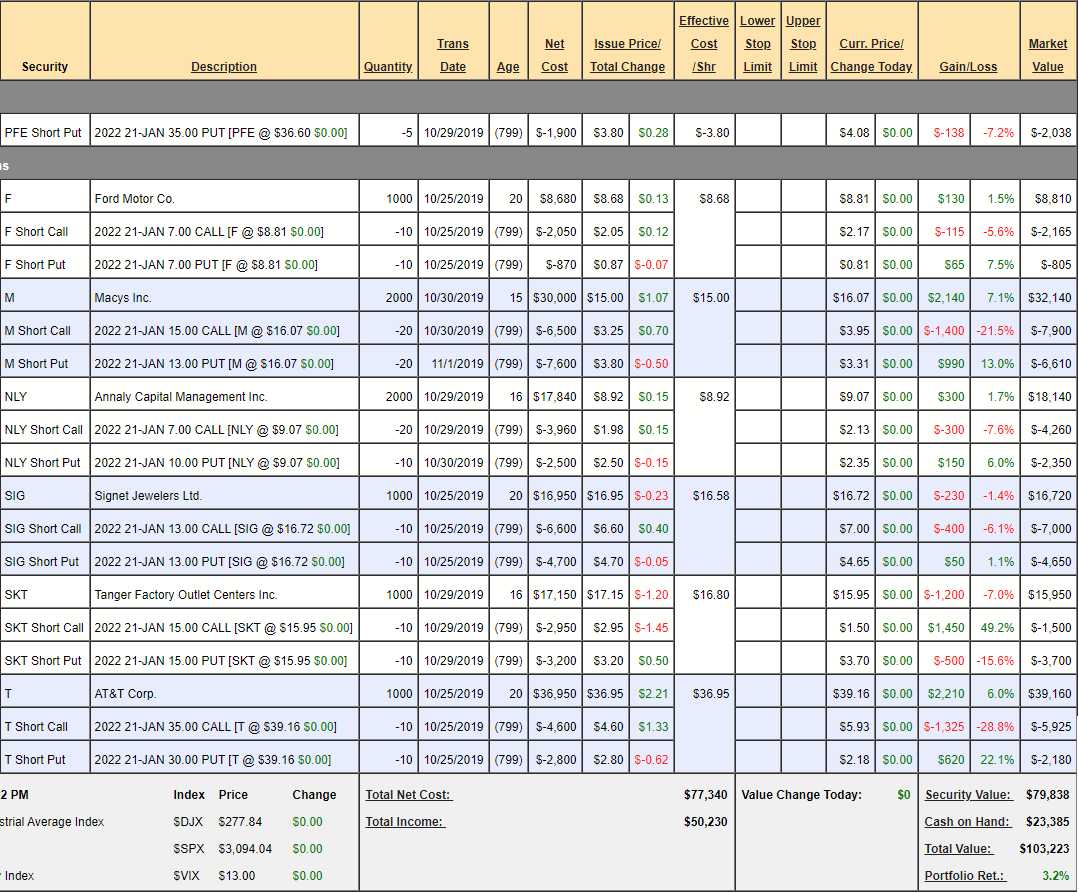Select the AT&T Corp. description cell
Viewport: 1079px width, 893px height.
tap(125, 694)
